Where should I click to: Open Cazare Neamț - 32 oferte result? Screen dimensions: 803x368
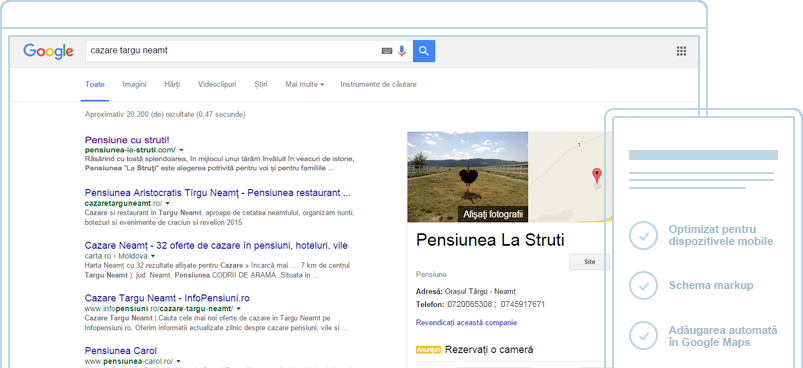pyautogui.click(x=216, y=245)
